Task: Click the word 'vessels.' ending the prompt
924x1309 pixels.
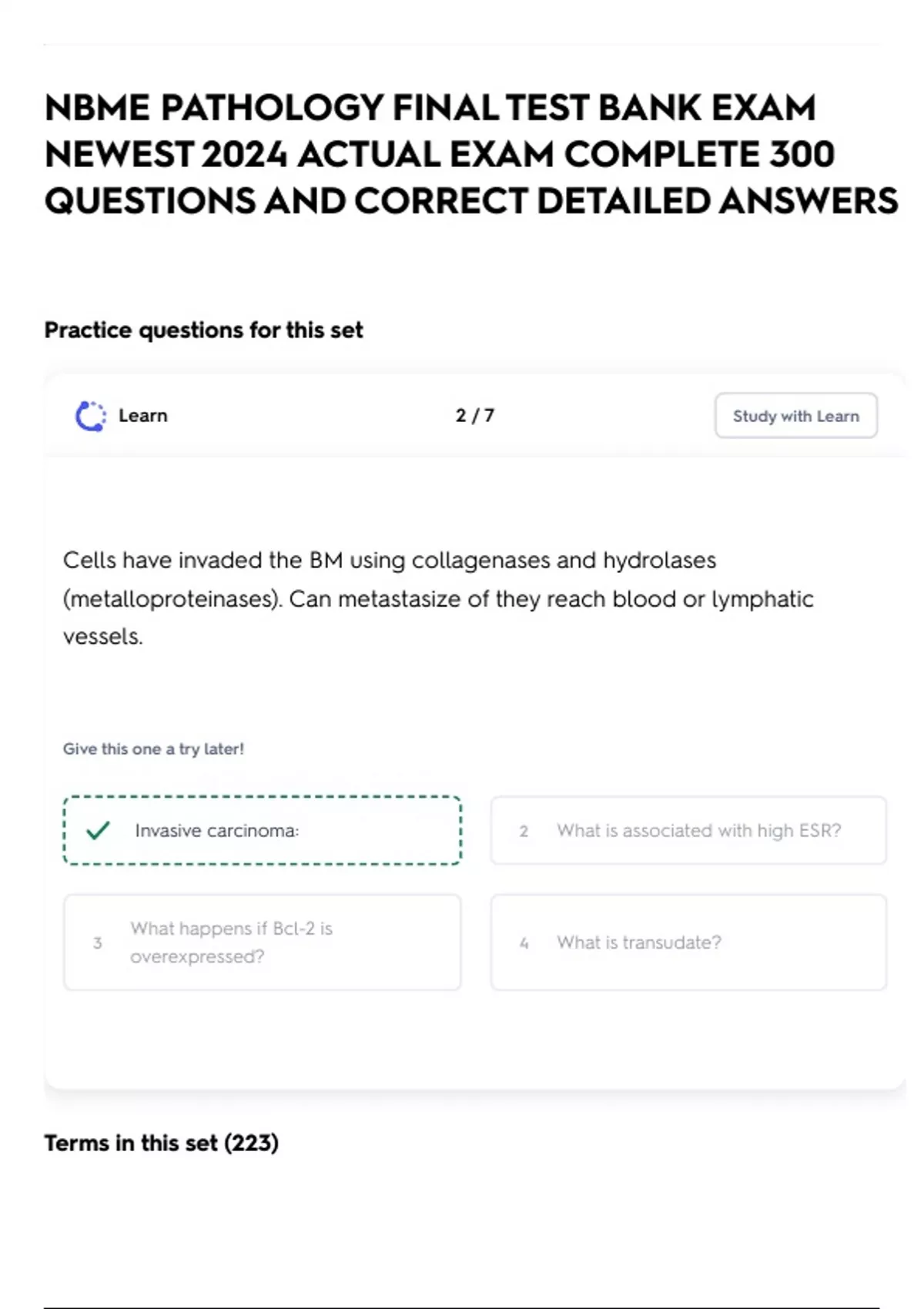Action: tap(102, 637)
